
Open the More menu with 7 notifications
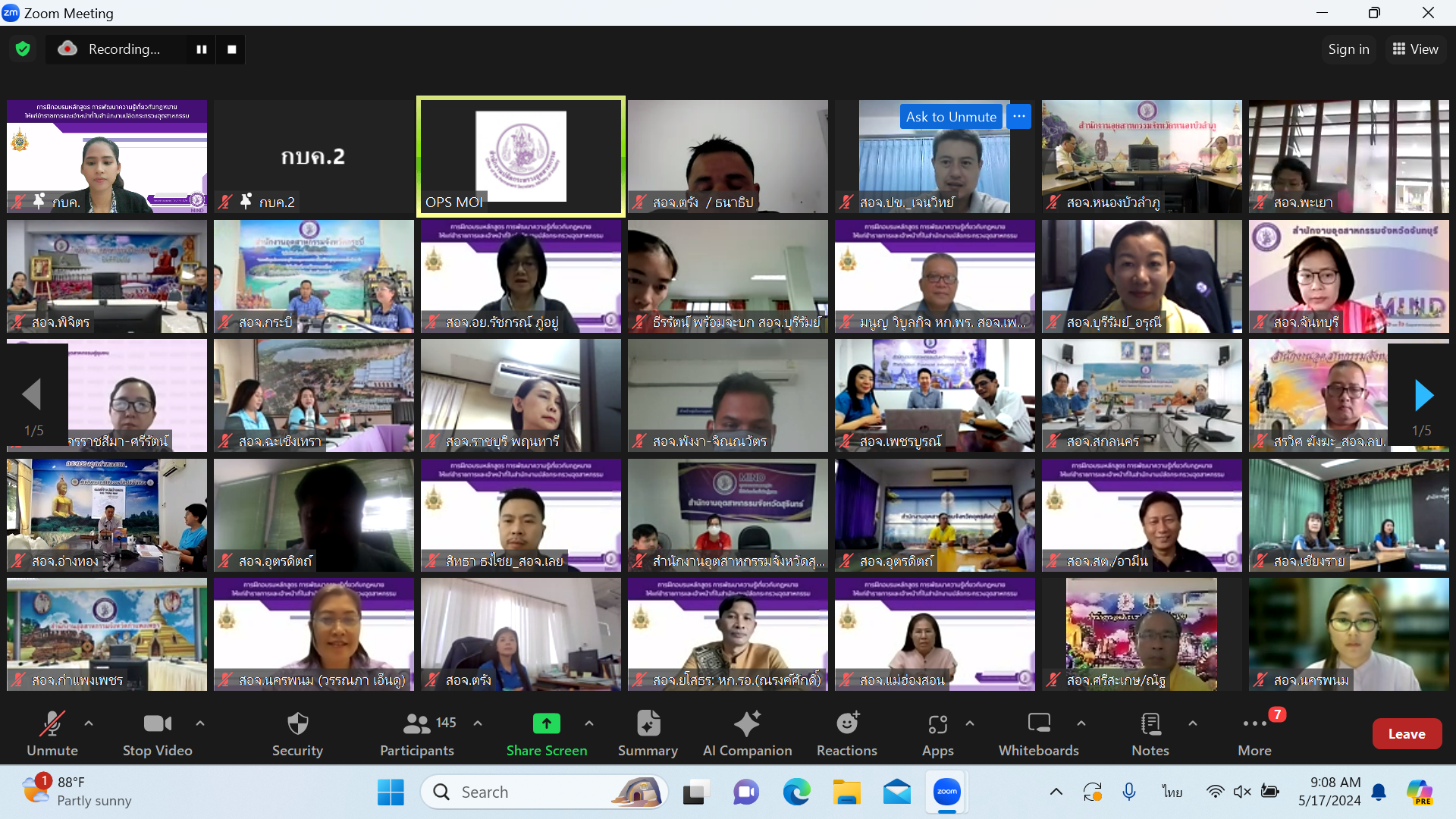(1254, 724)
